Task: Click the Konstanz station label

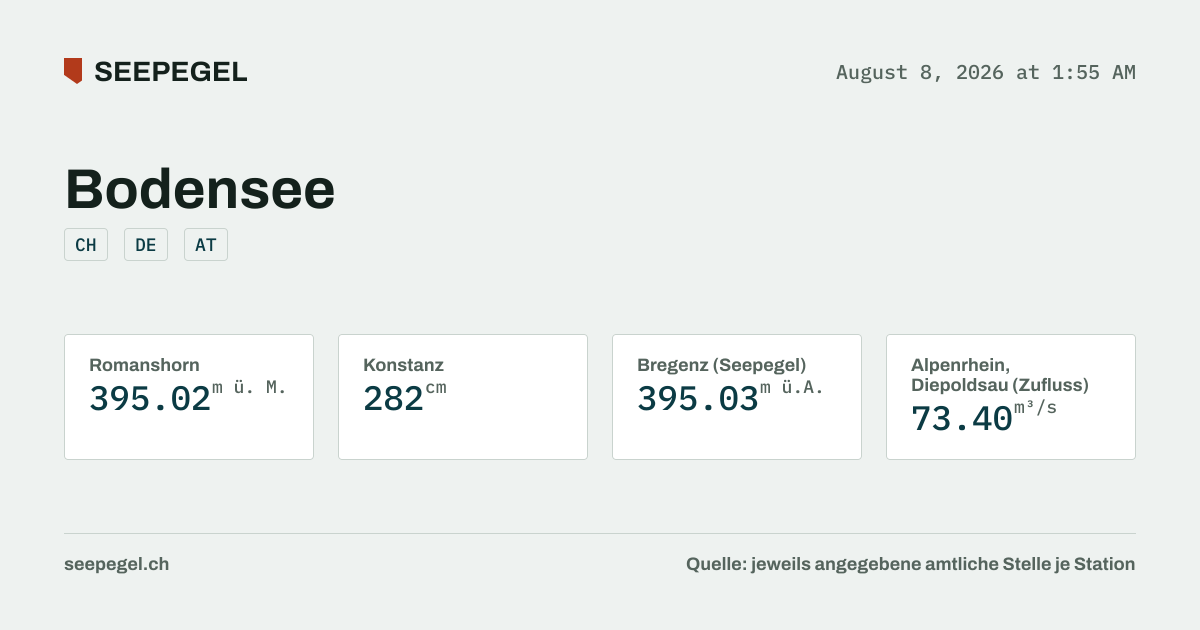Action: (403, 365)
